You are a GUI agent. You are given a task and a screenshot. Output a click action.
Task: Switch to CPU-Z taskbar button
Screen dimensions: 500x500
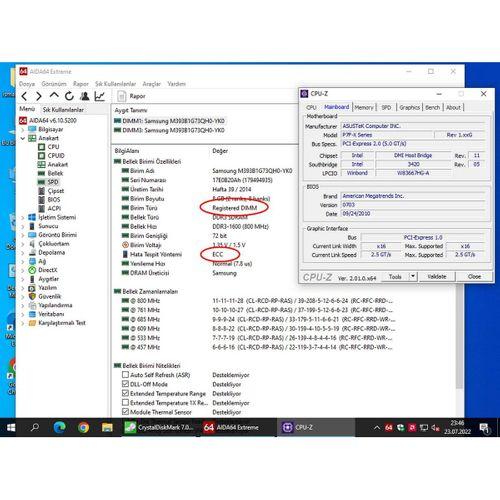pos(316,427)
